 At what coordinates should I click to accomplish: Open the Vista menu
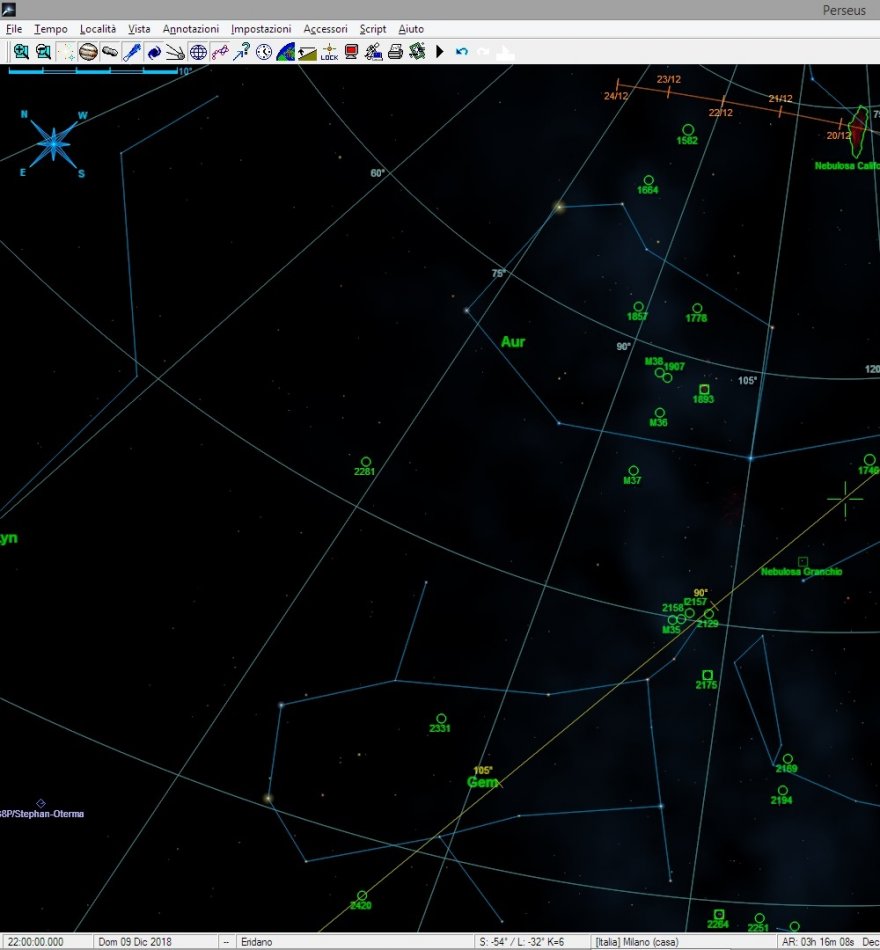point(139,29)
